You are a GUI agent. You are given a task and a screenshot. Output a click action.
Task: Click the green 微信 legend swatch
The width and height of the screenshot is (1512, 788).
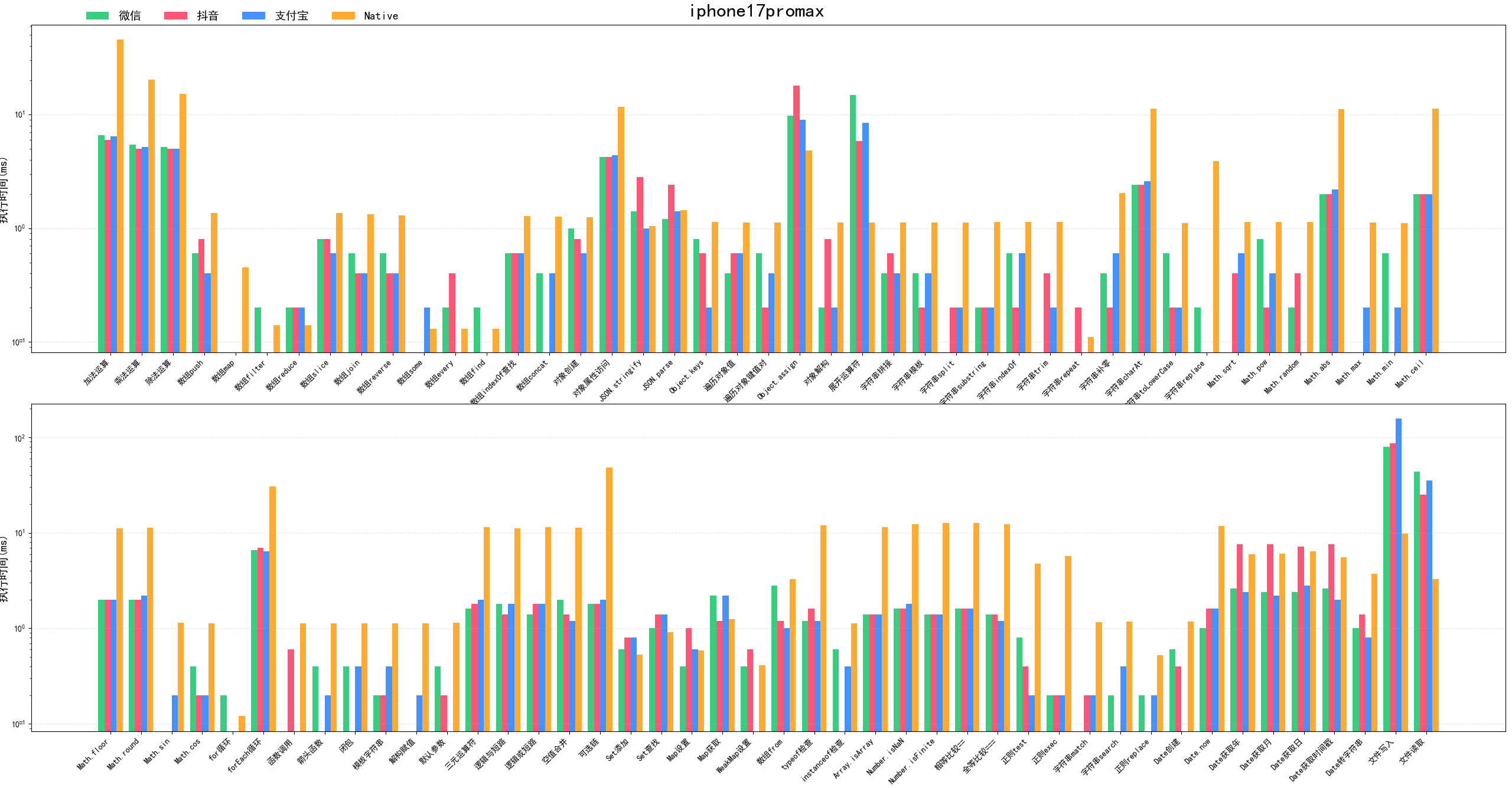[x=97, y=16]
